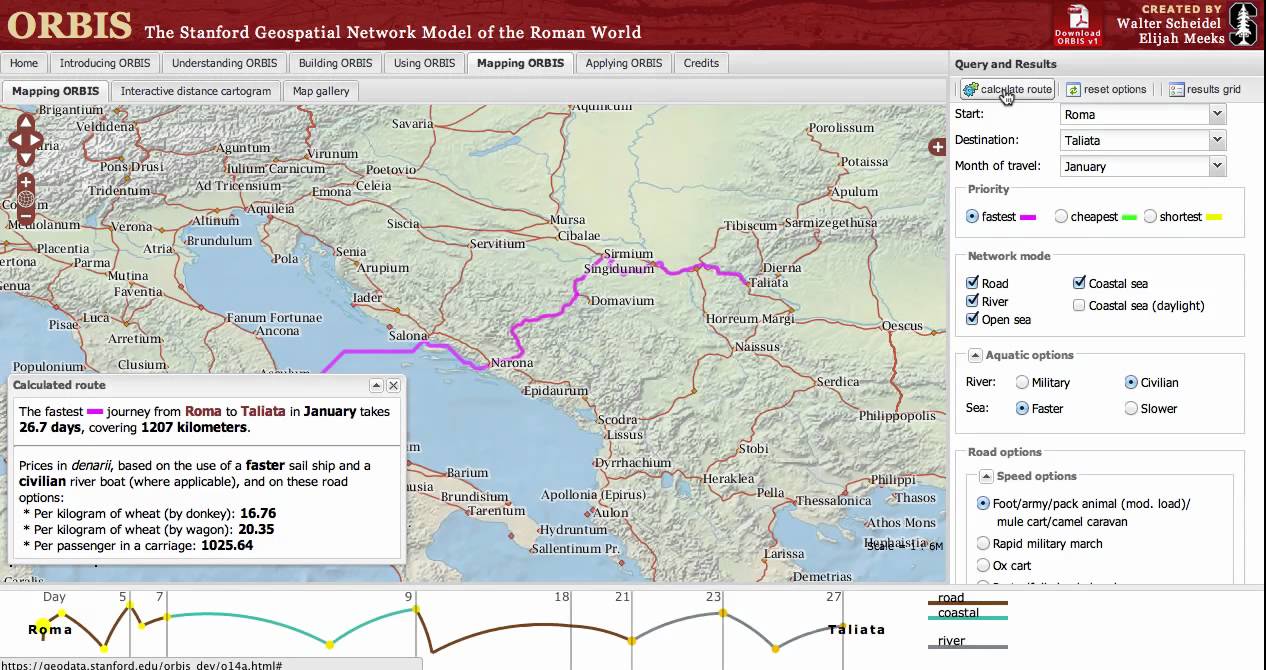Click the magenta fastest color swatch
Viewport: 1266px width, 670px height.
[1028, 217]
